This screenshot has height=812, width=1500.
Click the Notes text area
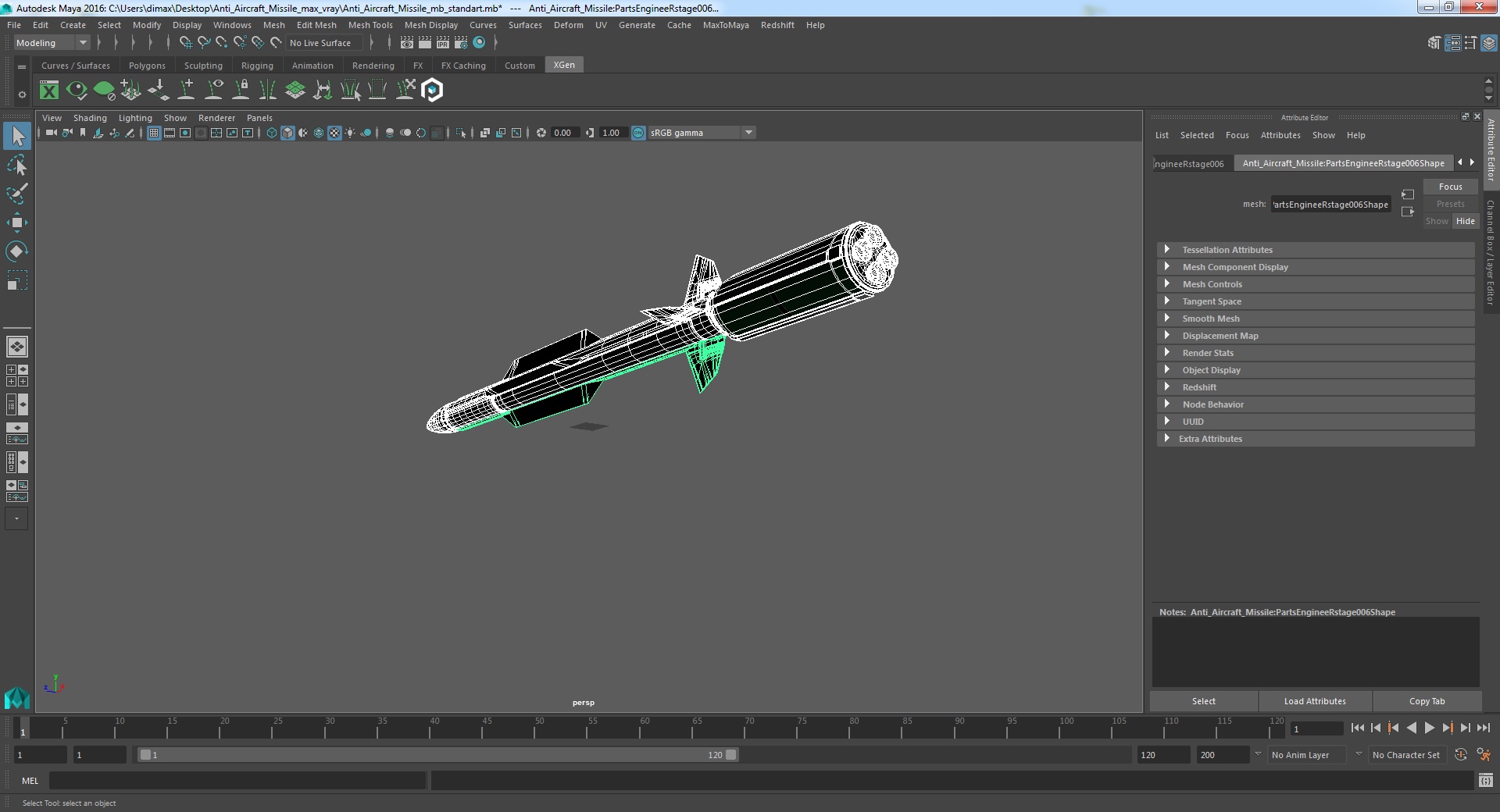[1316, 652]
